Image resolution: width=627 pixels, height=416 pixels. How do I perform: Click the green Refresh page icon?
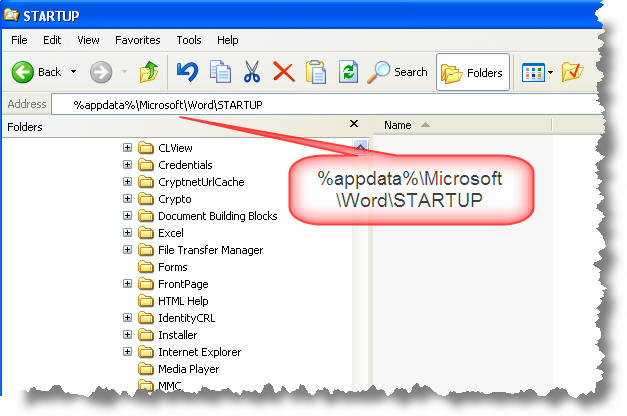[x=348, y=72]
